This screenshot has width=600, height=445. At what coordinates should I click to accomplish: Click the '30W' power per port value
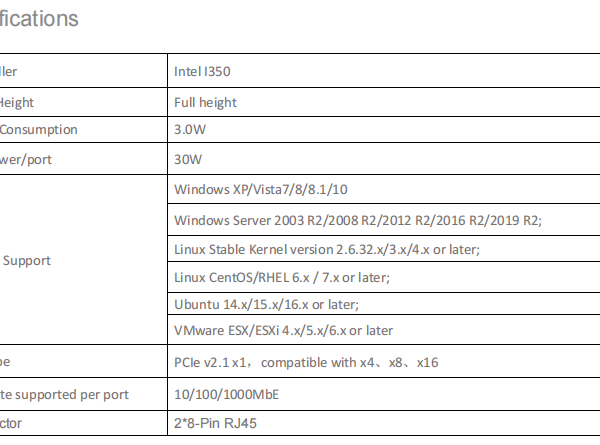188,159
